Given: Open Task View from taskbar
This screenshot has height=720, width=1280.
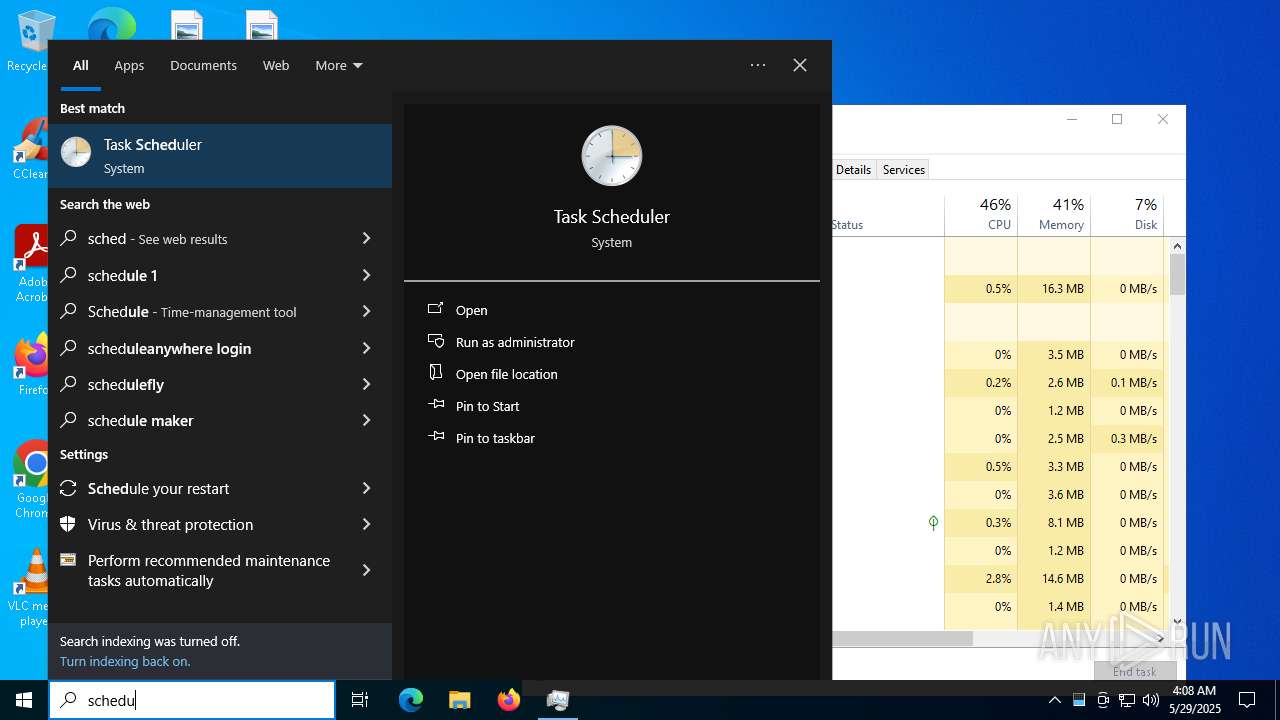Looking at the screenshot, I should pos(360,700).
